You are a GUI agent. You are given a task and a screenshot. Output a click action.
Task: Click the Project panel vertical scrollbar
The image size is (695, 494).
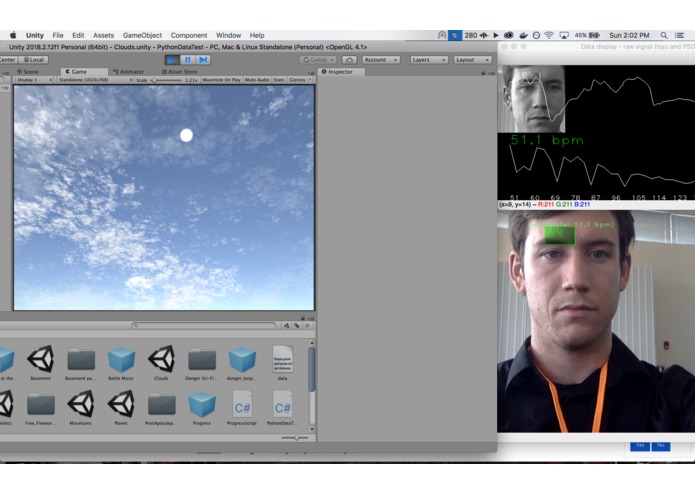point(312,370)
